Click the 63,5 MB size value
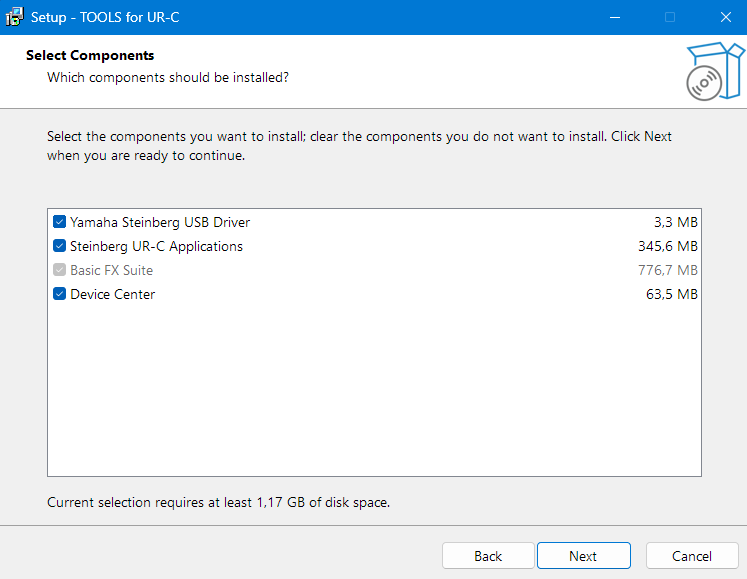 click(672, 294)
